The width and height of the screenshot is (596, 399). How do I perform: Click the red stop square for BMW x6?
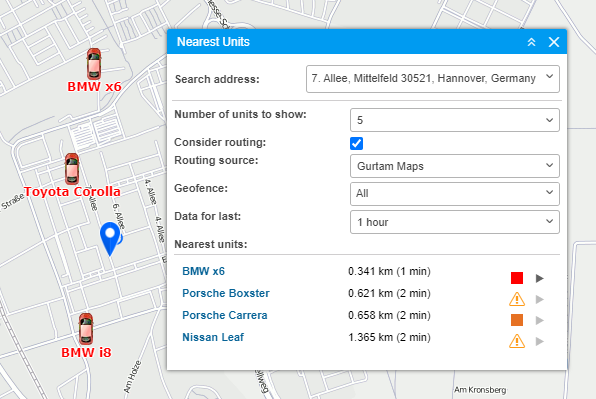click(x=517, y=278)
